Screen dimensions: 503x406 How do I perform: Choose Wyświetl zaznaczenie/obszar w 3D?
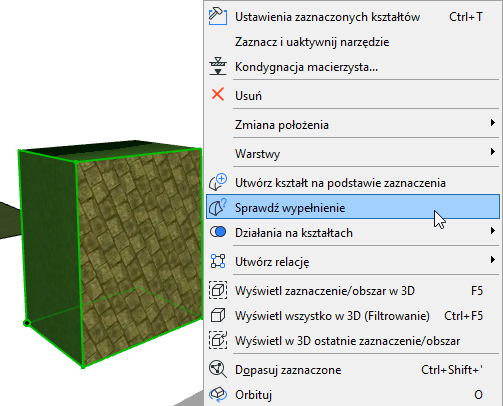point(353,291)
